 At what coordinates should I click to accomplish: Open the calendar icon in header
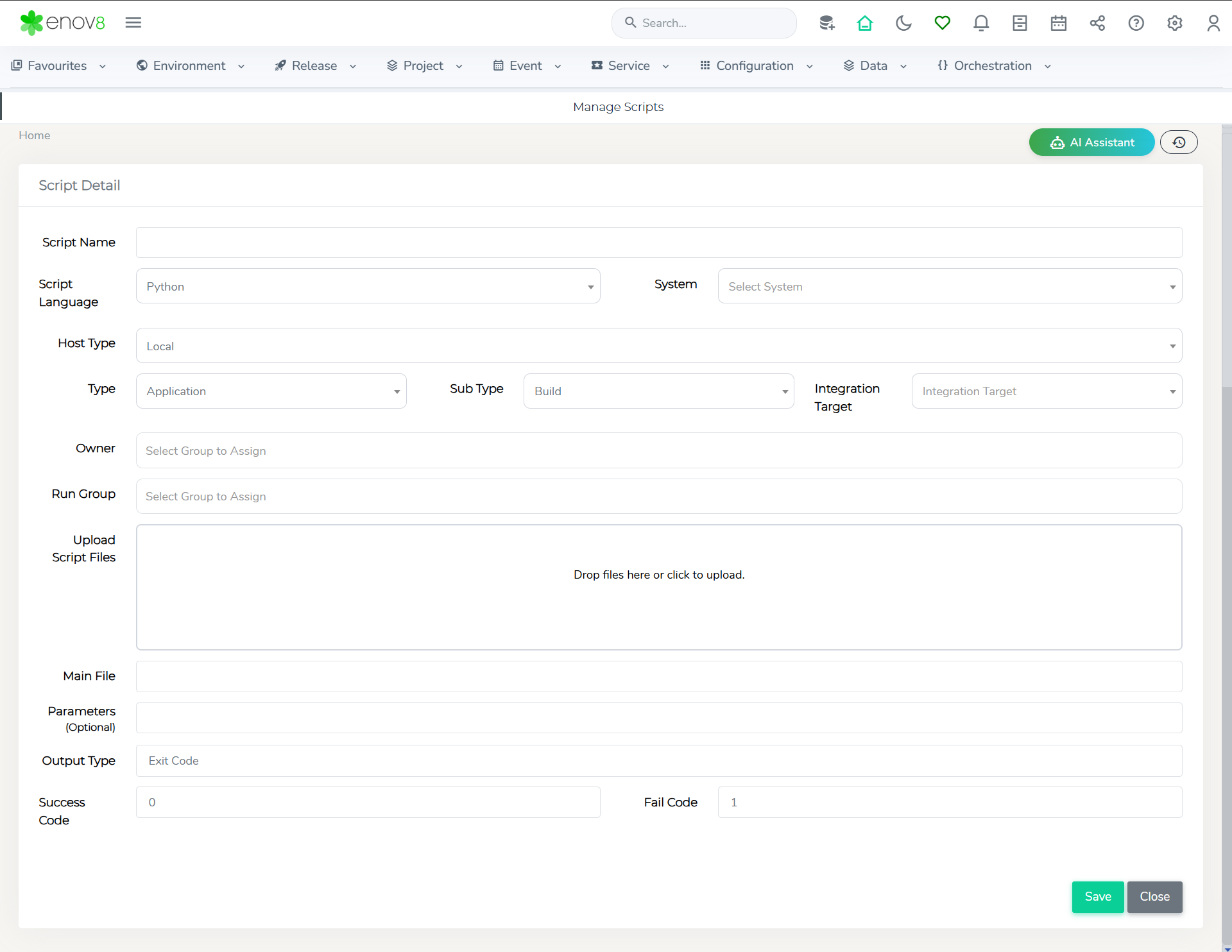[1058, 23]
